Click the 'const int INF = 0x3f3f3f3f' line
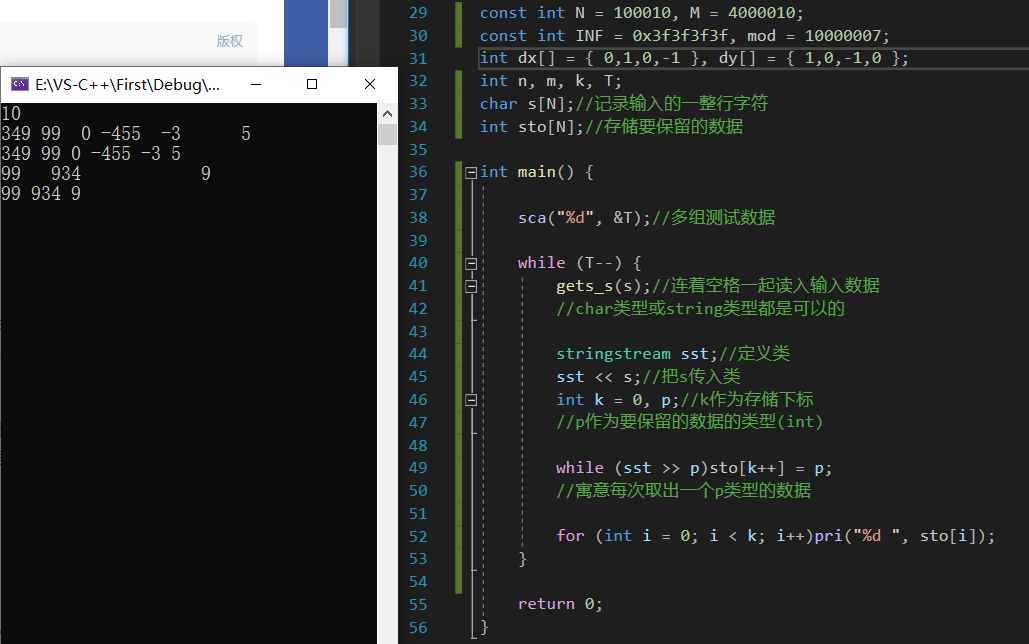Screen dimensions: 1029x644 [x=684, y=35]
